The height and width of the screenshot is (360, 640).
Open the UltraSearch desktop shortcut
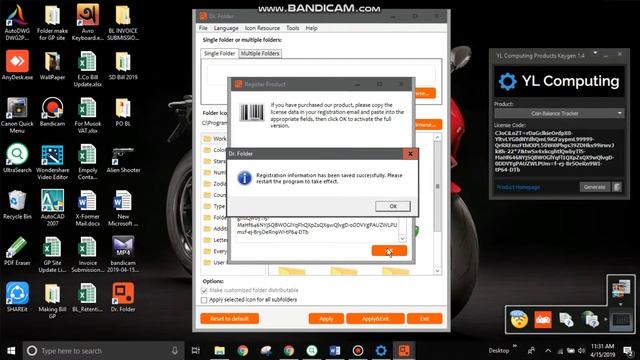click(x=17, y=158)
